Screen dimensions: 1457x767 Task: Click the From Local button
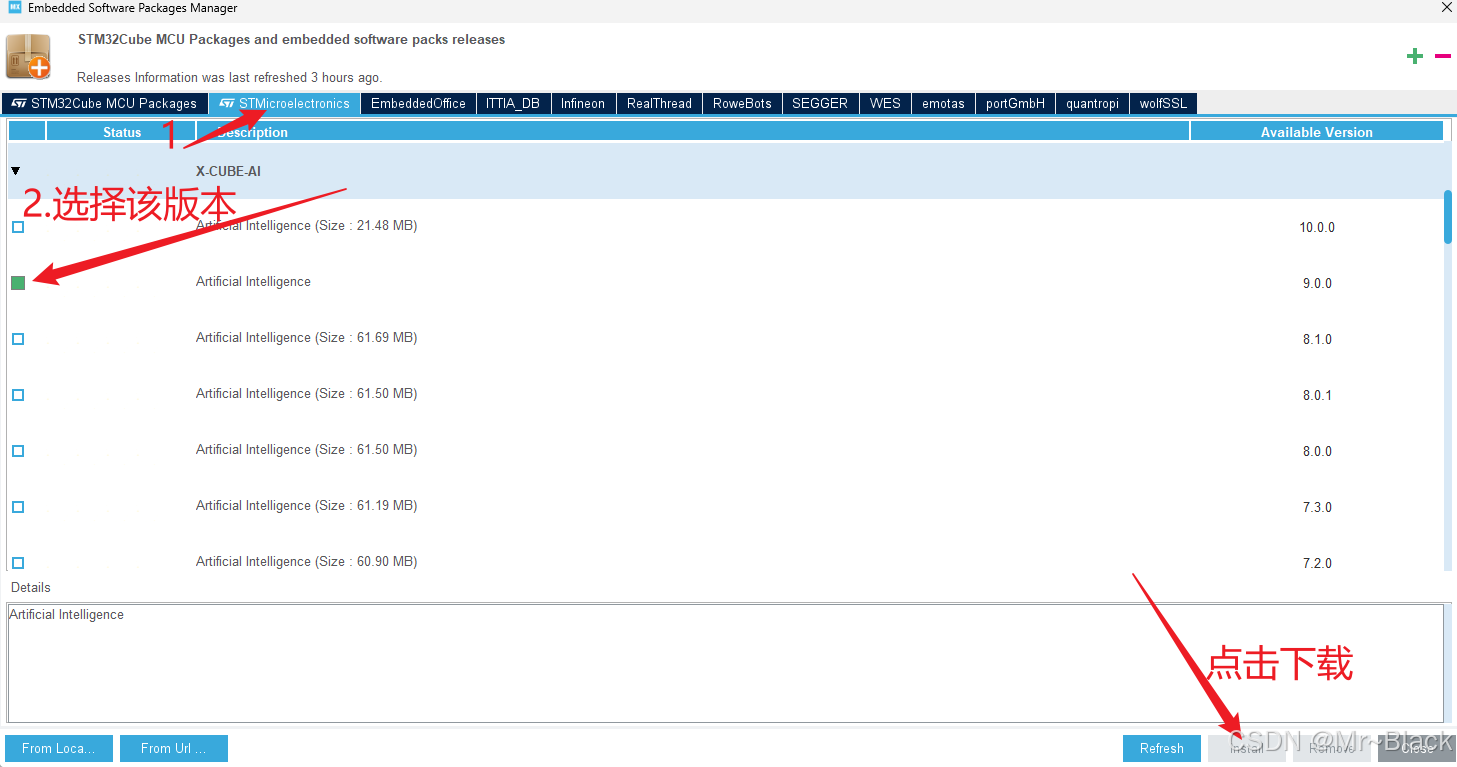click(x=59, y=748)
